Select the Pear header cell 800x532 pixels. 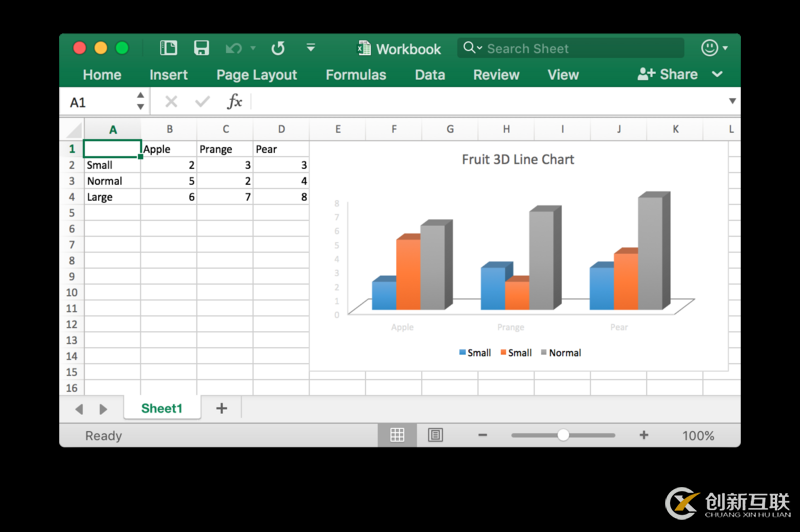(281, 149)
